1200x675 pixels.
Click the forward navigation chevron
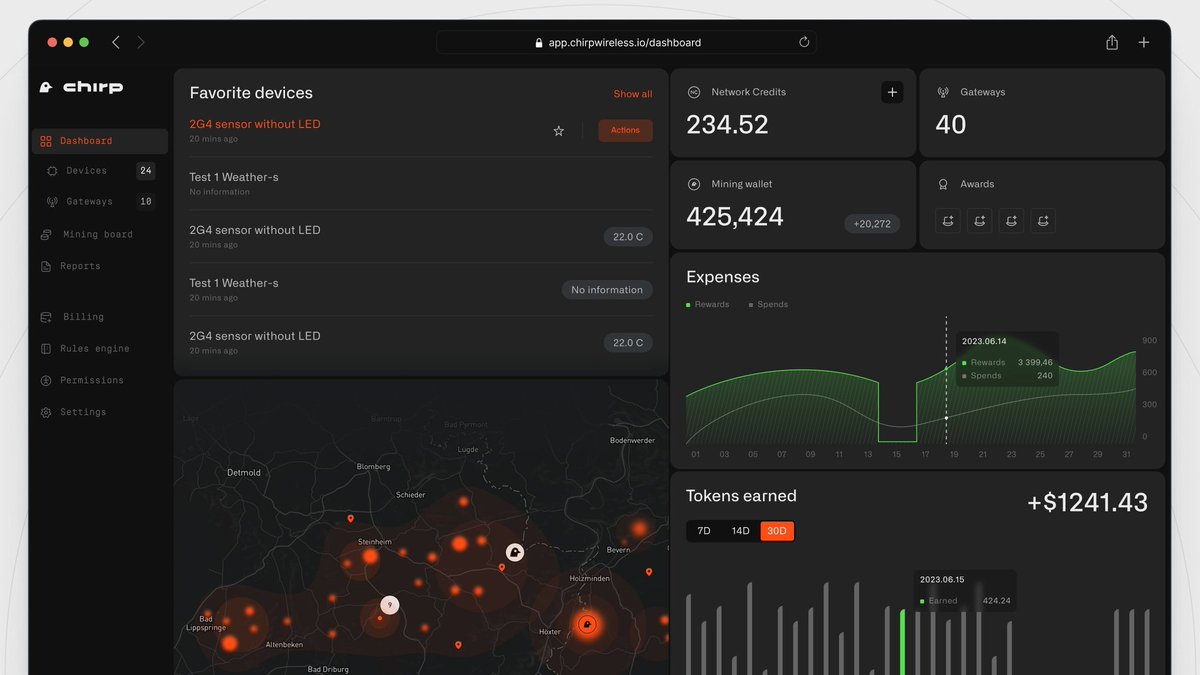tap(141, 42)
